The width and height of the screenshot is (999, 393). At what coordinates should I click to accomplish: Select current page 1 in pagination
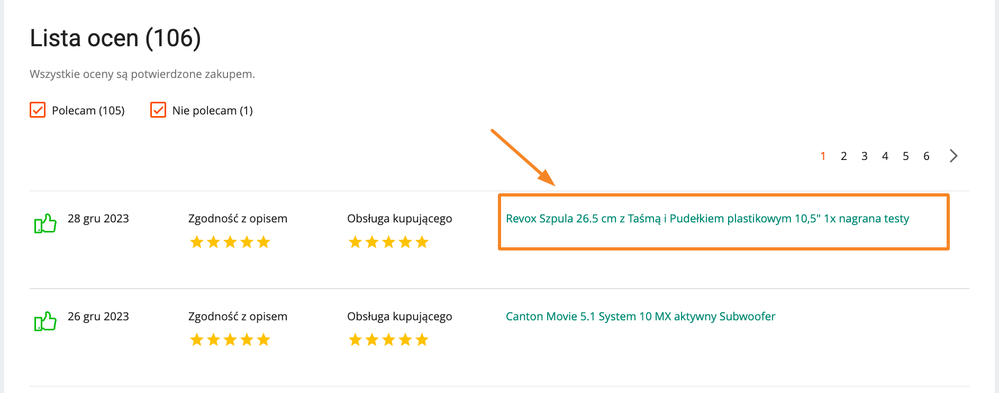[823, 156]
